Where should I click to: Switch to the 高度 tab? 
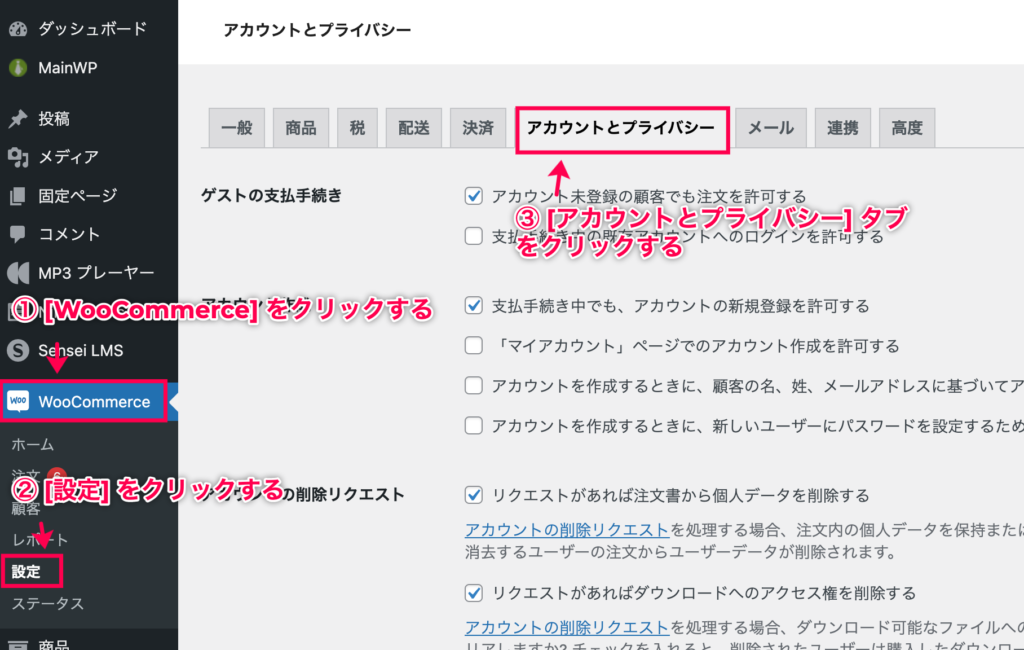[907, 128]
